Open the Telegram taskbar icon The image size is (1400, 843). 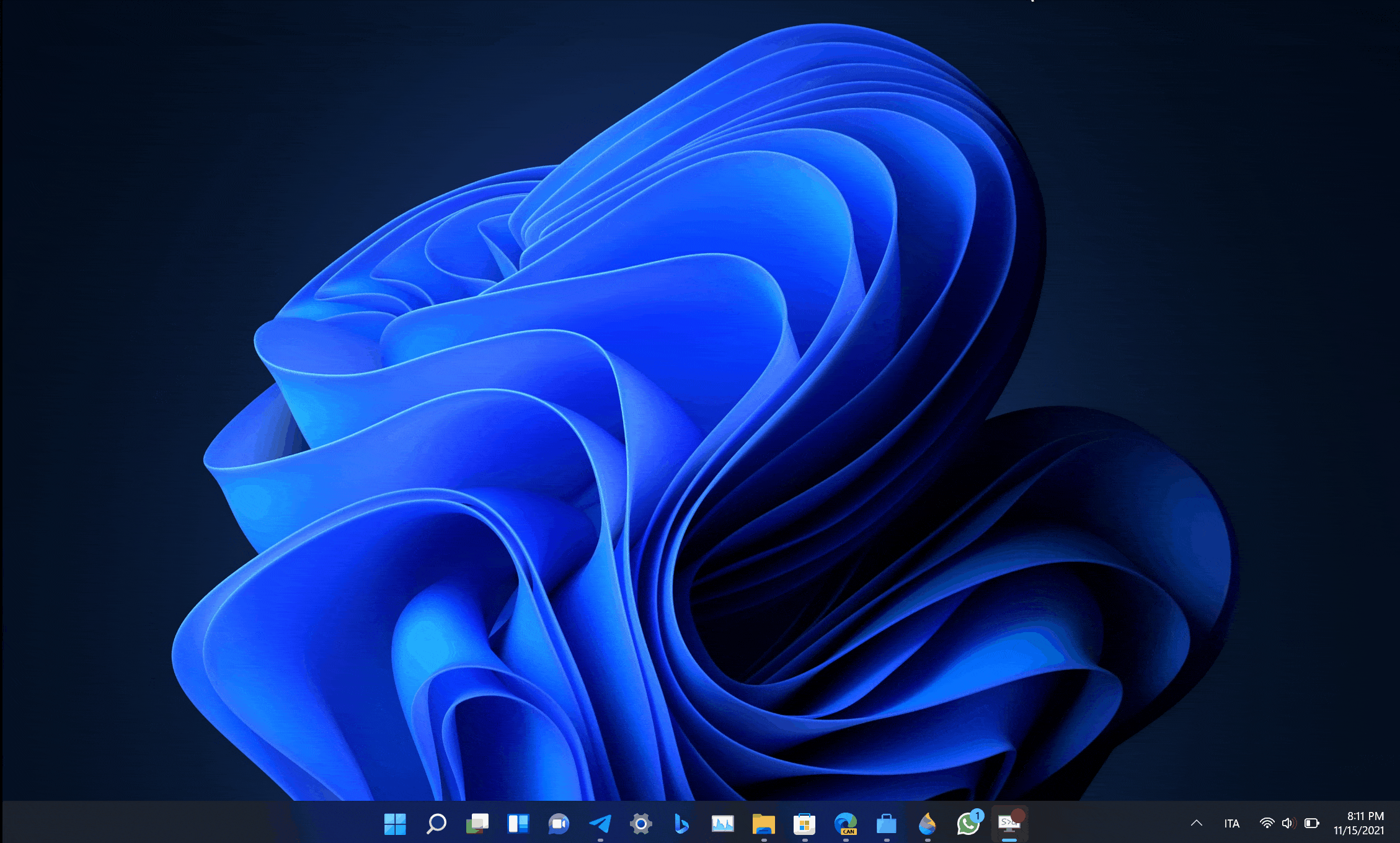tap(600, 824)
